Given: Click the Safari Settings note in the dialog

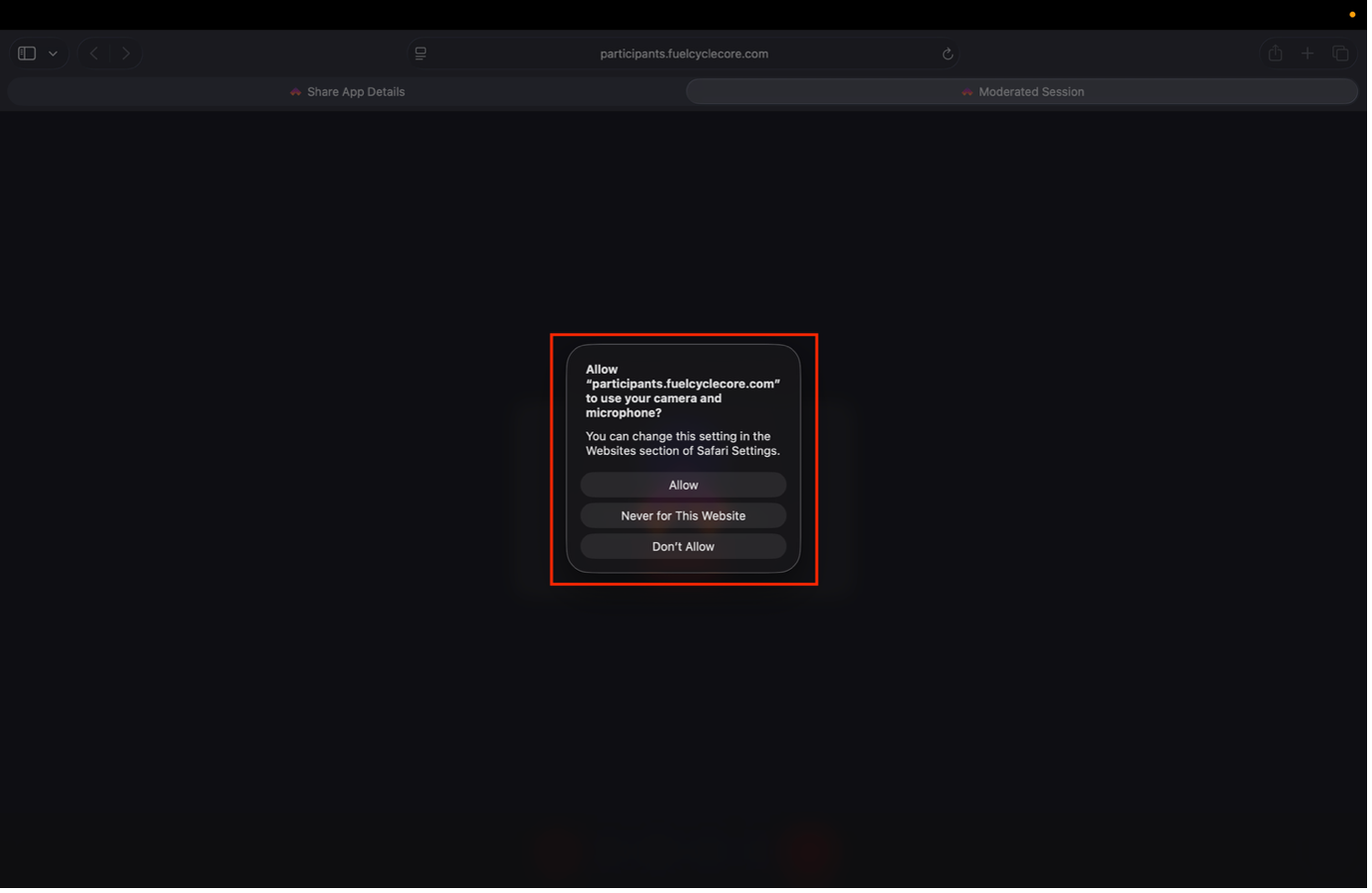Looking at the screenshot, I should [x=683, y=443].
